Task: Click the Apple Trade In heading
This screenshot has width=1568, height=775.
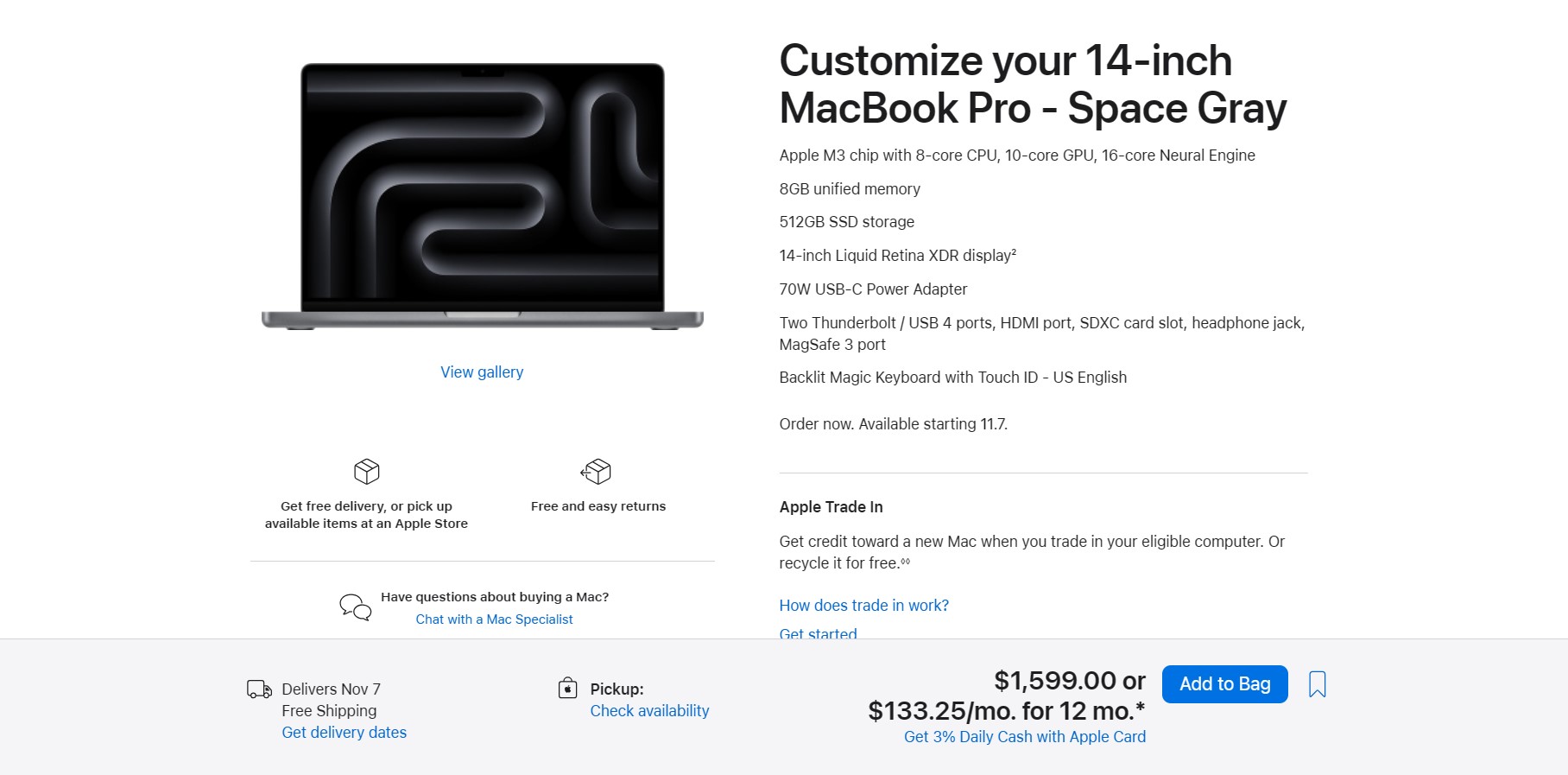Action: click(x=831, y=507)
